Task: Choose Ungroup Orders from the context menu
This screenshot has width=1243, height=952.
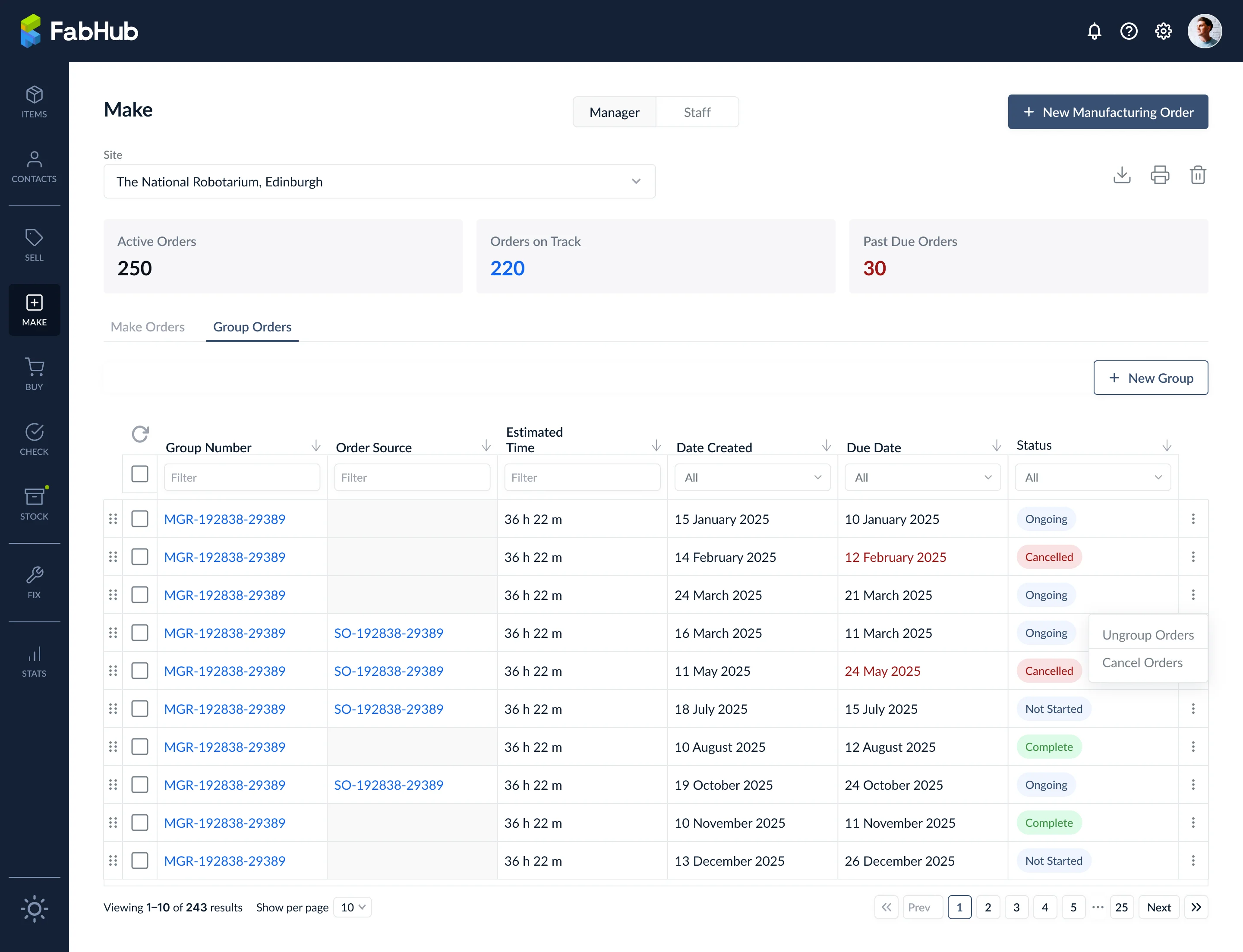Action: (x=1148, y=635)
